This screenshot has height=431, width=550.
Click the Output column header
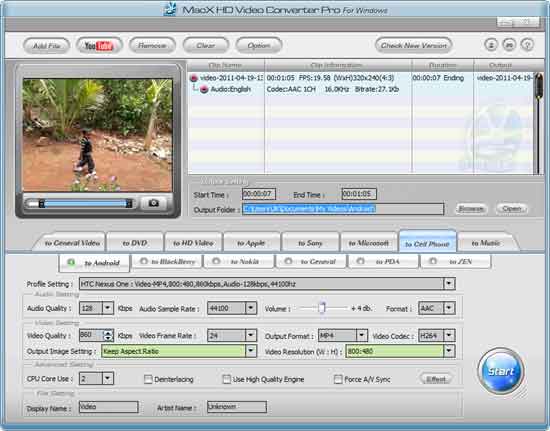(x=501, y=65)
